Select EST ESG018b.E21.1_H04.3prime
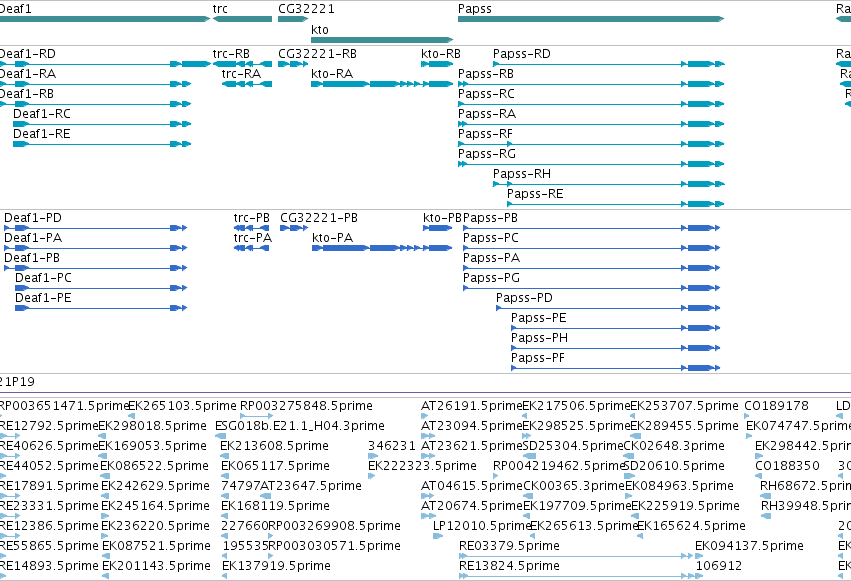The height and width of the screenshot is (581, 851). point(300,426)
